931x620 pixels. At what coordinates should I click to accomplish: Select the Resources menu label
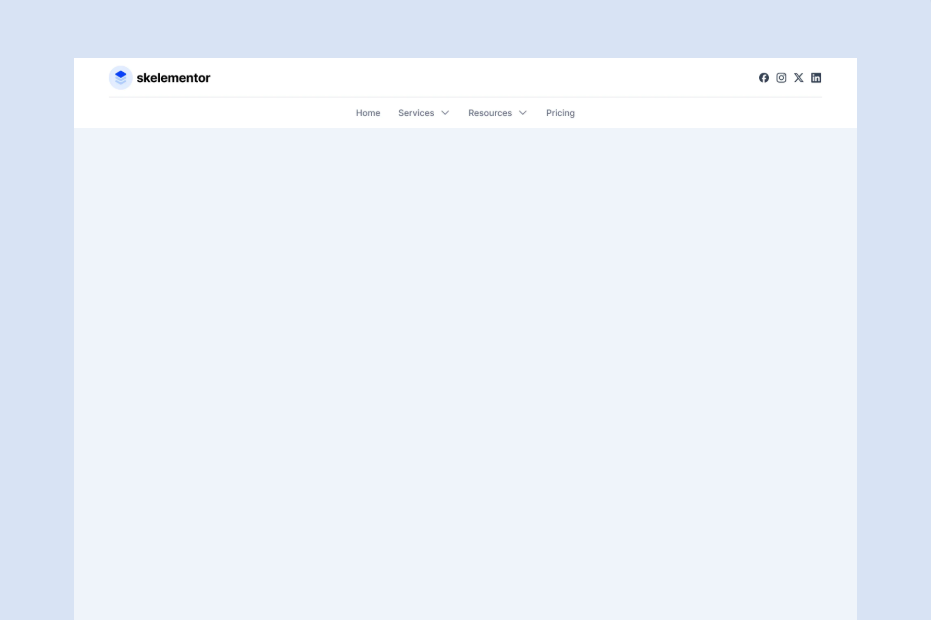click(x=490, y=113)
